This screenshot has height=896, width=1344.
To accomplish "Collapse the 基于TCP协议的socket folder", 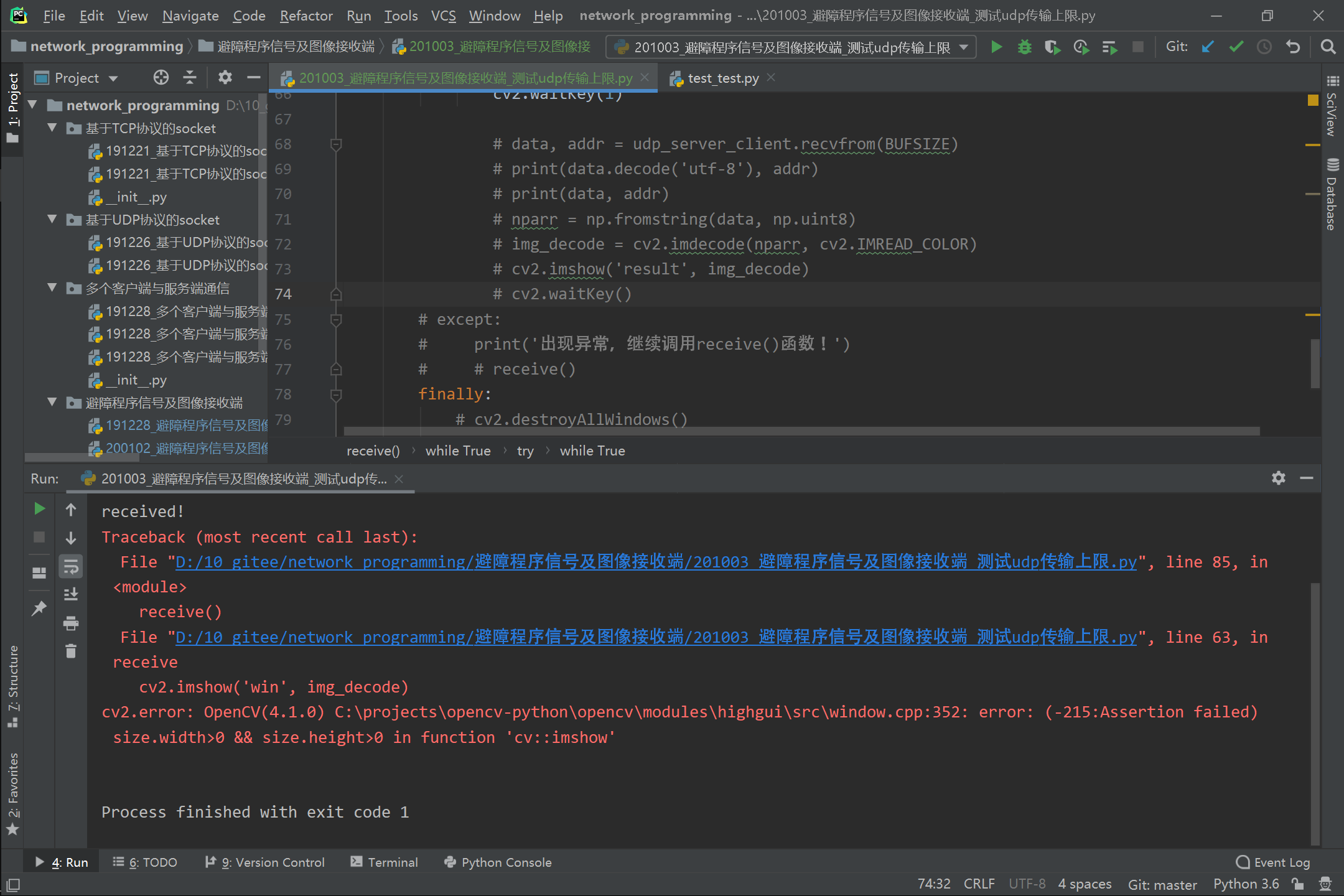I will coord(52,128).
